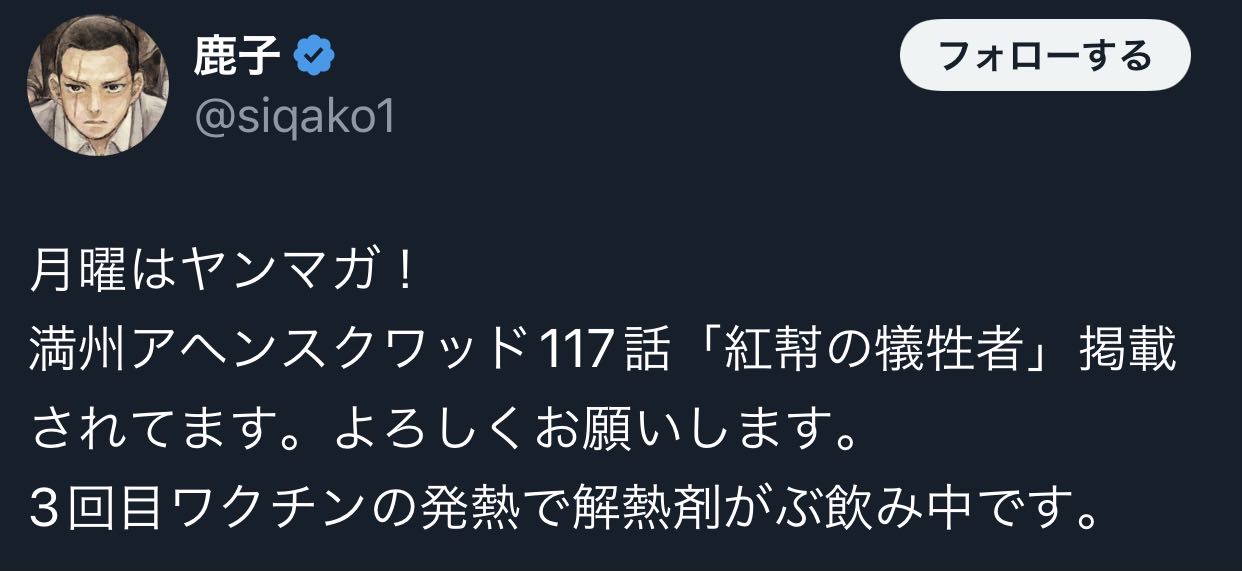Click the @siqako1 handle
1242x571 pixels.
click(294, 118)
